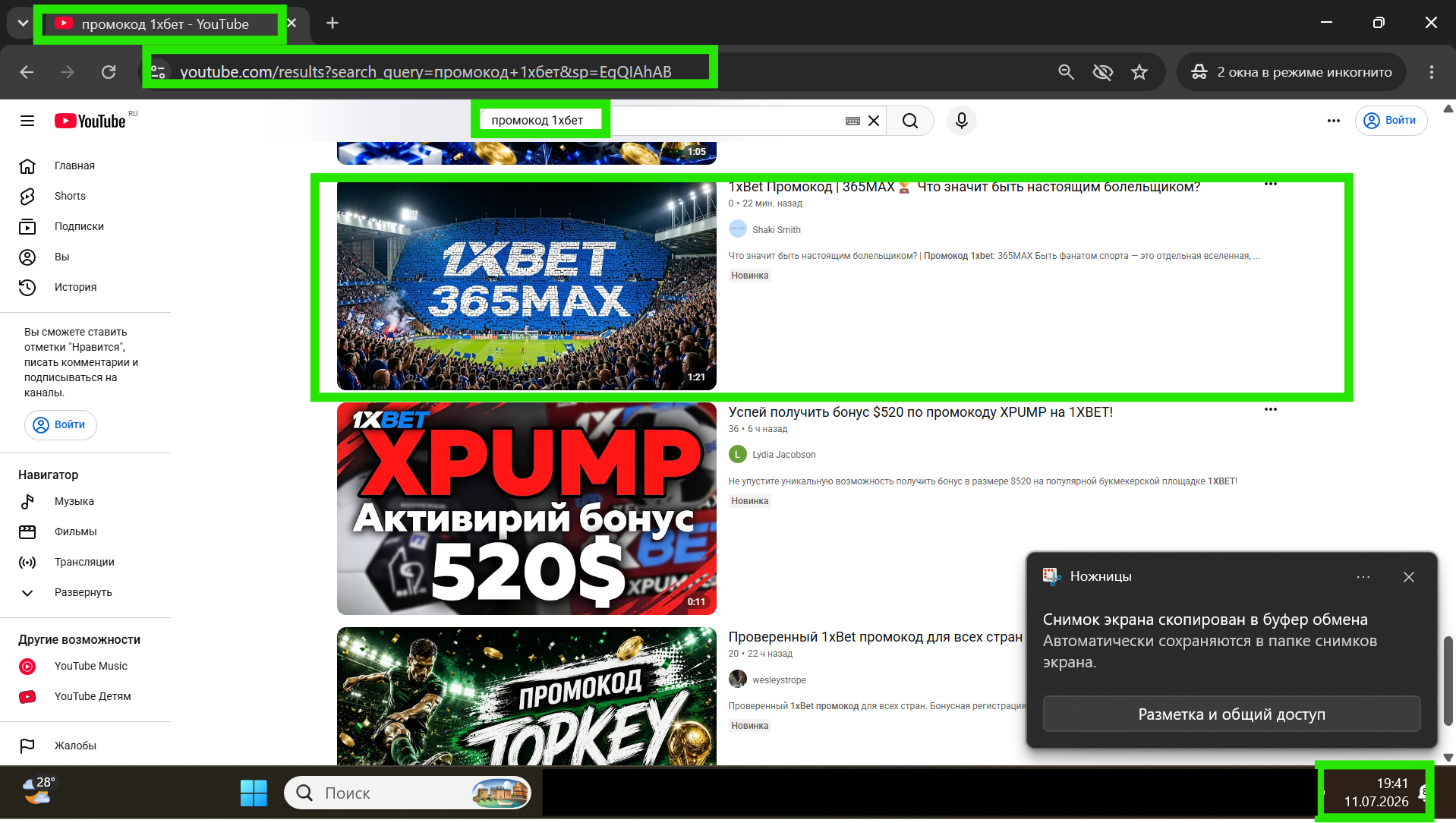Go to YouTube home via logo

click(90, 121)
